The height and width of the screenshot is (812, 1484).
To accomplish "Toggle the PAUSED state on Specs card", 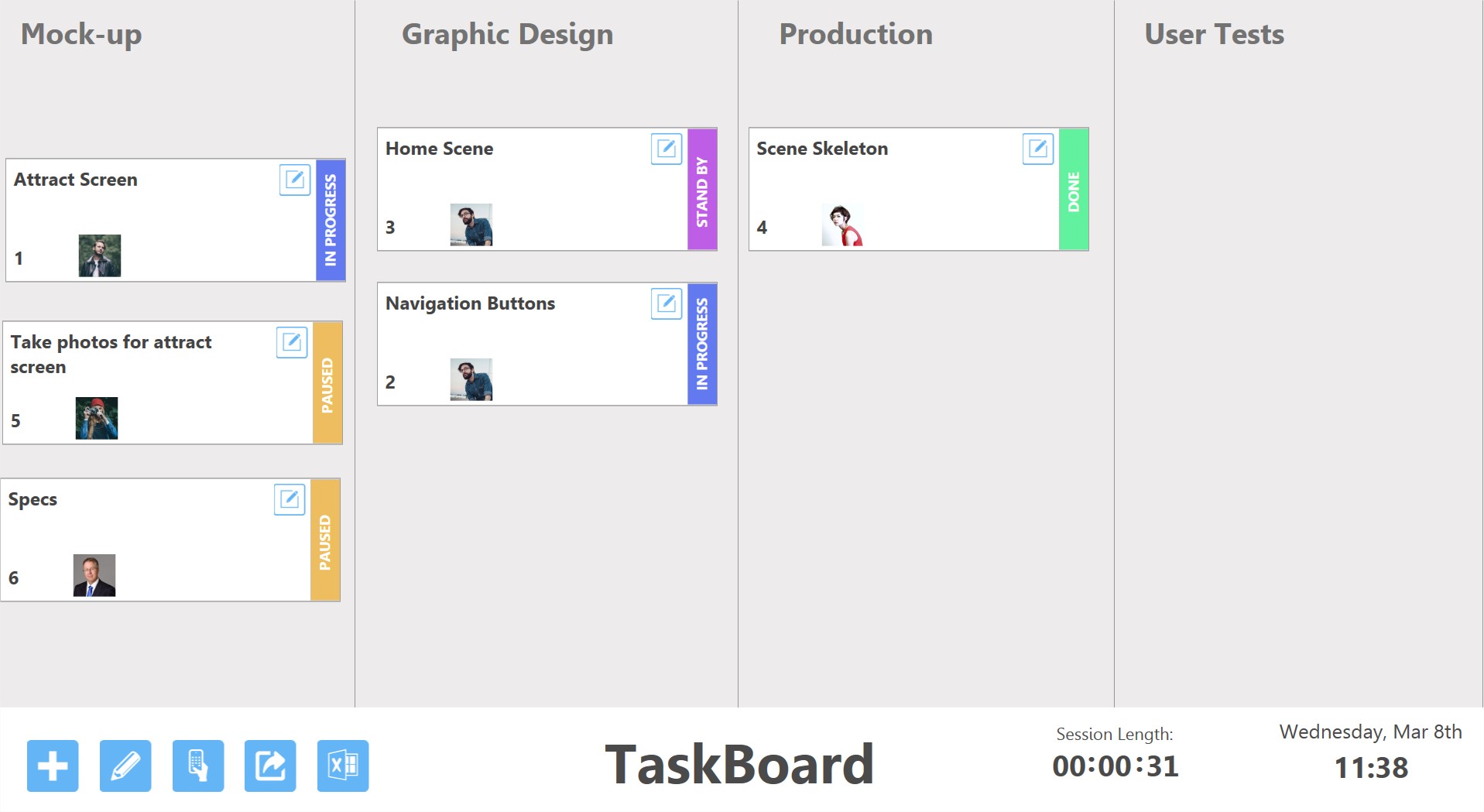I will point(326,540).
